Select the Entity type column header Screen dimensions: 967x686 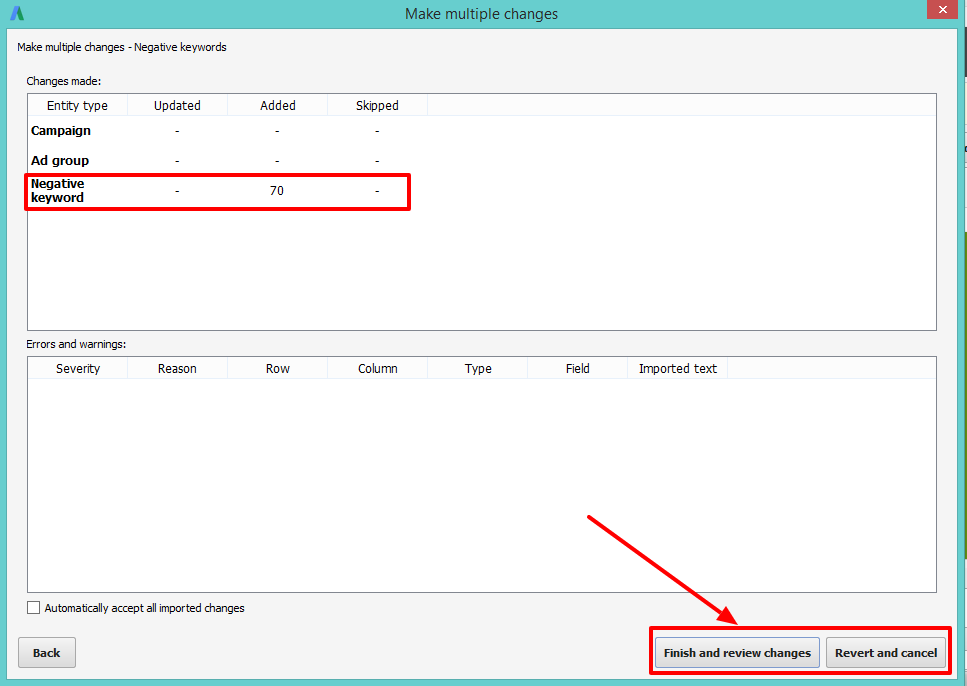pyautogui.click(x=77, y=105)
